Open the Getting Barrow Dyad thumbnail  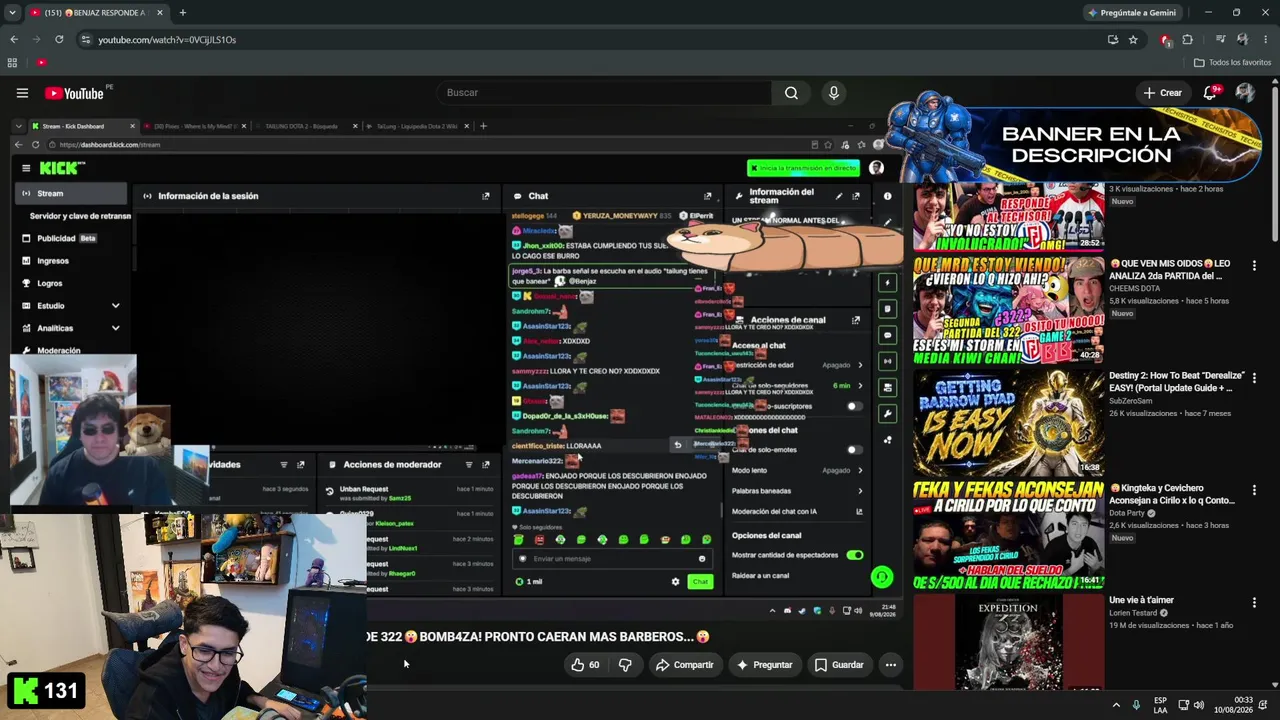point(1008,422)
